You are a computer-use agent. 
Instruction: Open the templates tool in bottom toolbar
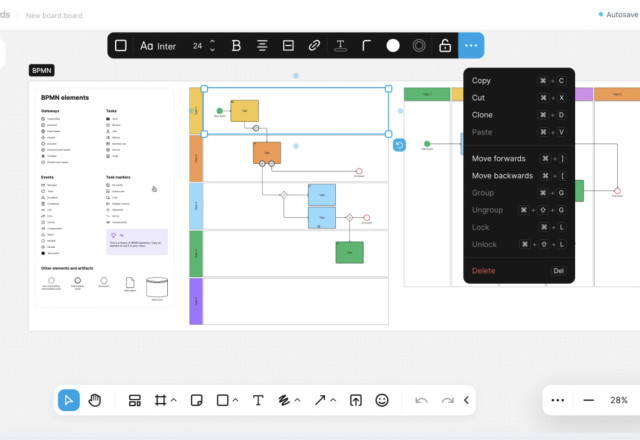coord(135,400)
